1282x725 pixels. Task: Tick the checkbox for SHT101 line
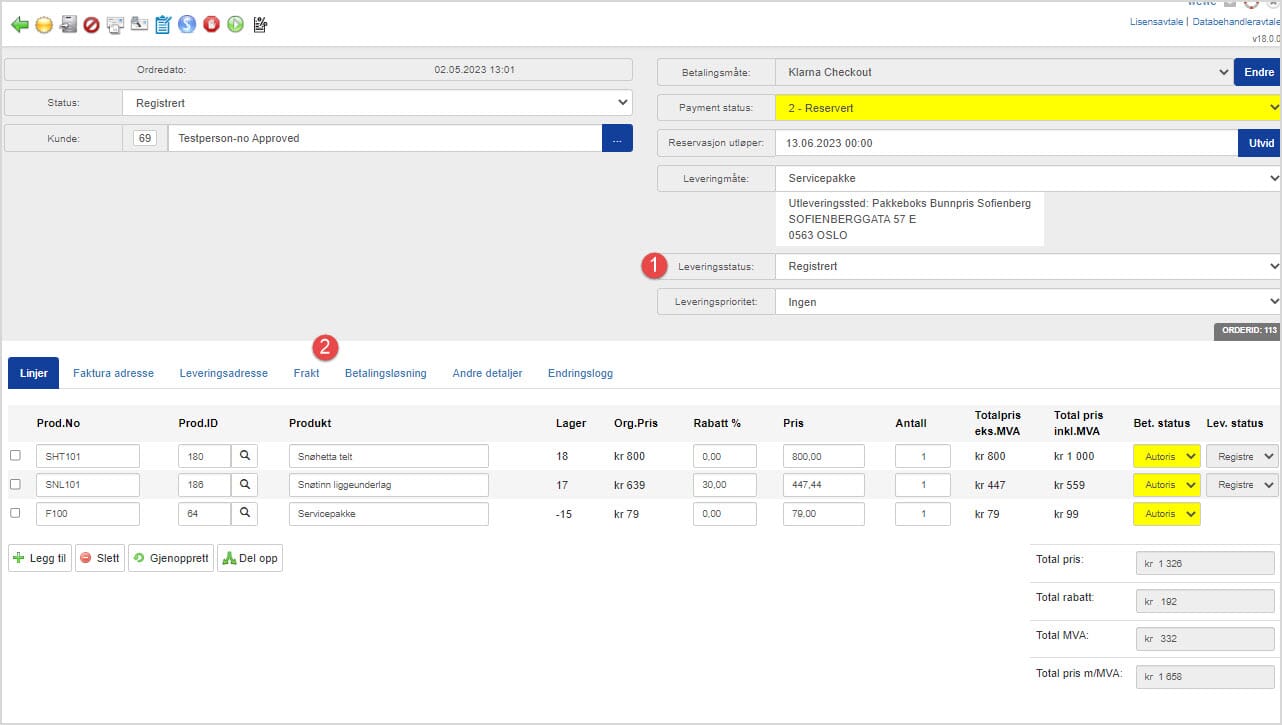pos(15,456)
